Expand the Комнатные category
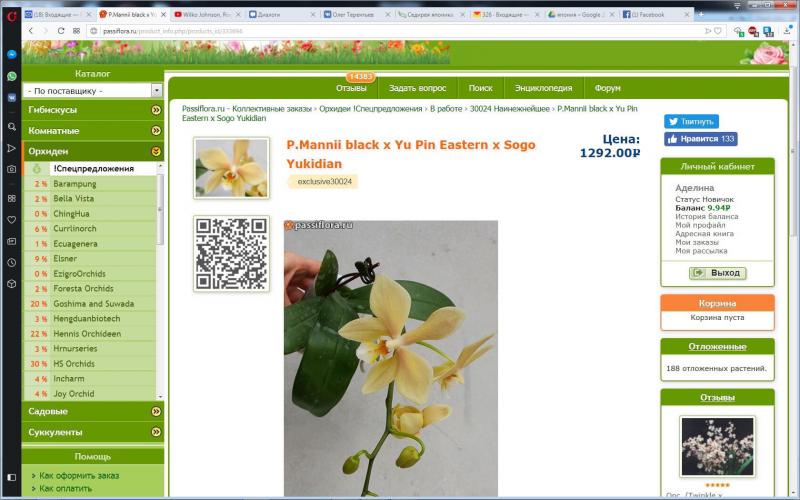The height and width of the screenshot is (500, 800). click(x=156, y=131)
